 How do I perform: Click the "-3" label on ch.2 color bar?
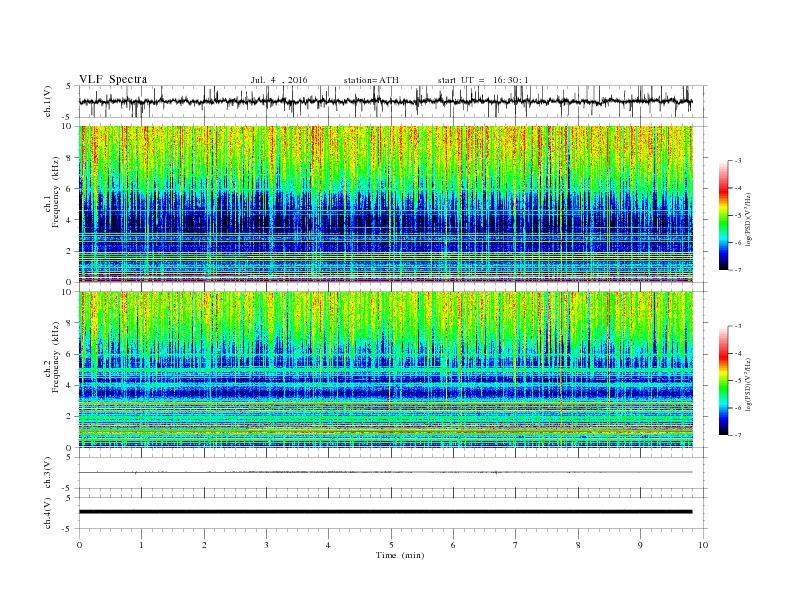click(x=738, y=326)
